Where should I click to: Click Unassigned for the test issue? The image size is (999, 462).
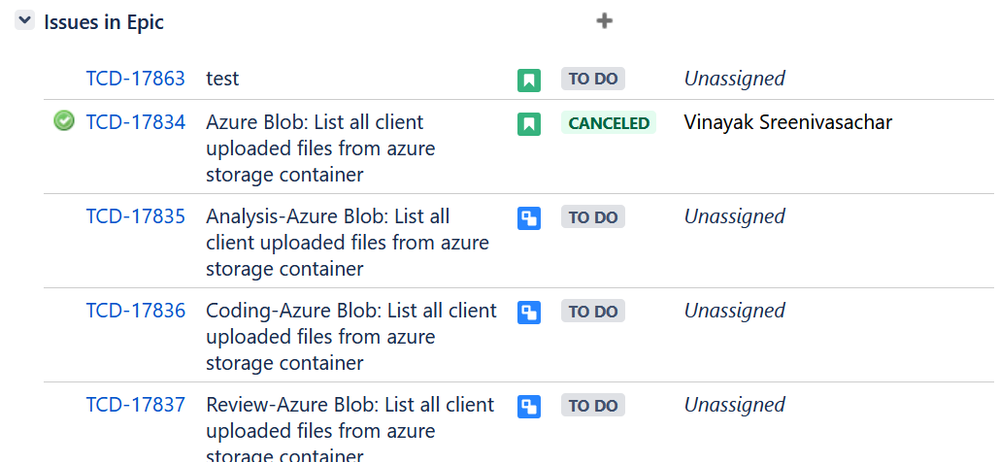click(x=734, y=78)
